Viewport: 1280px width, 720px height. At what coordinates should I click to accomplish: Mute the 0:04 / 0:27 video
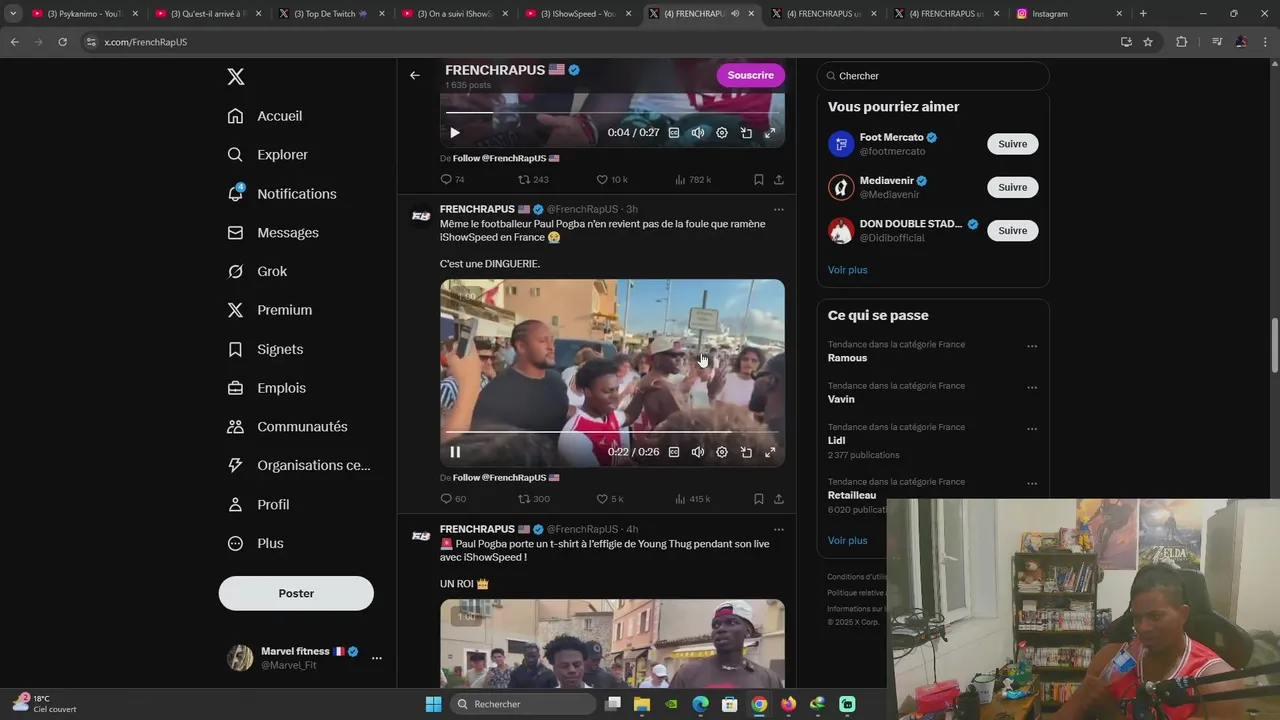pos(698,133)
